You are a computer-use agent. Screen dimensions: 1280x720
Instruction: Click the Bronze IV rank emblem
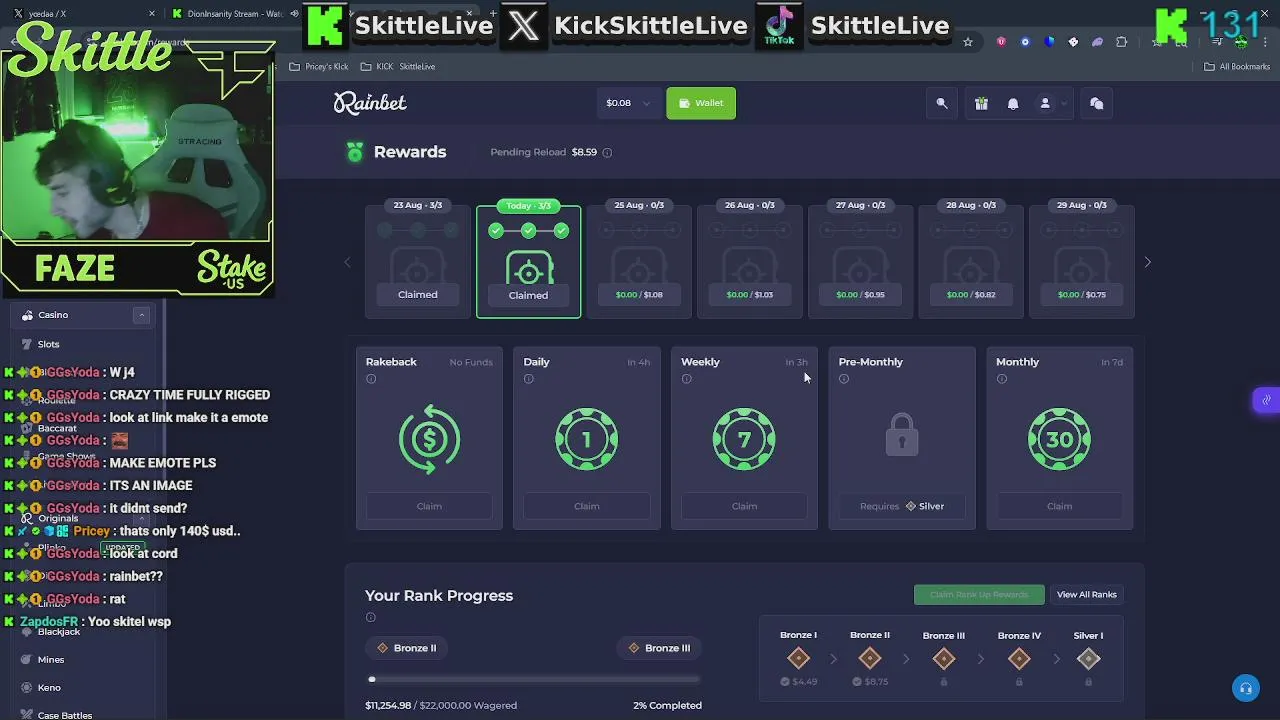[1019, 658]
